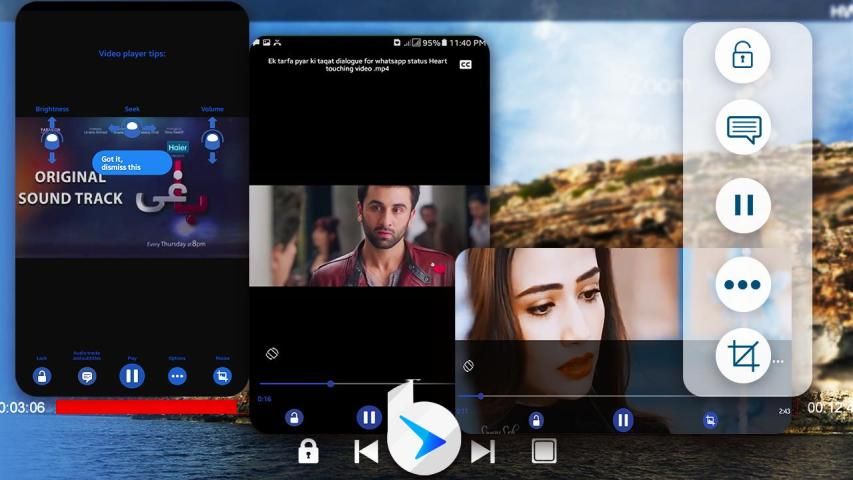Screen dimensions: 853x480
Task: Select the crop icon in the white panel
Action: click(x=743, y=355)
